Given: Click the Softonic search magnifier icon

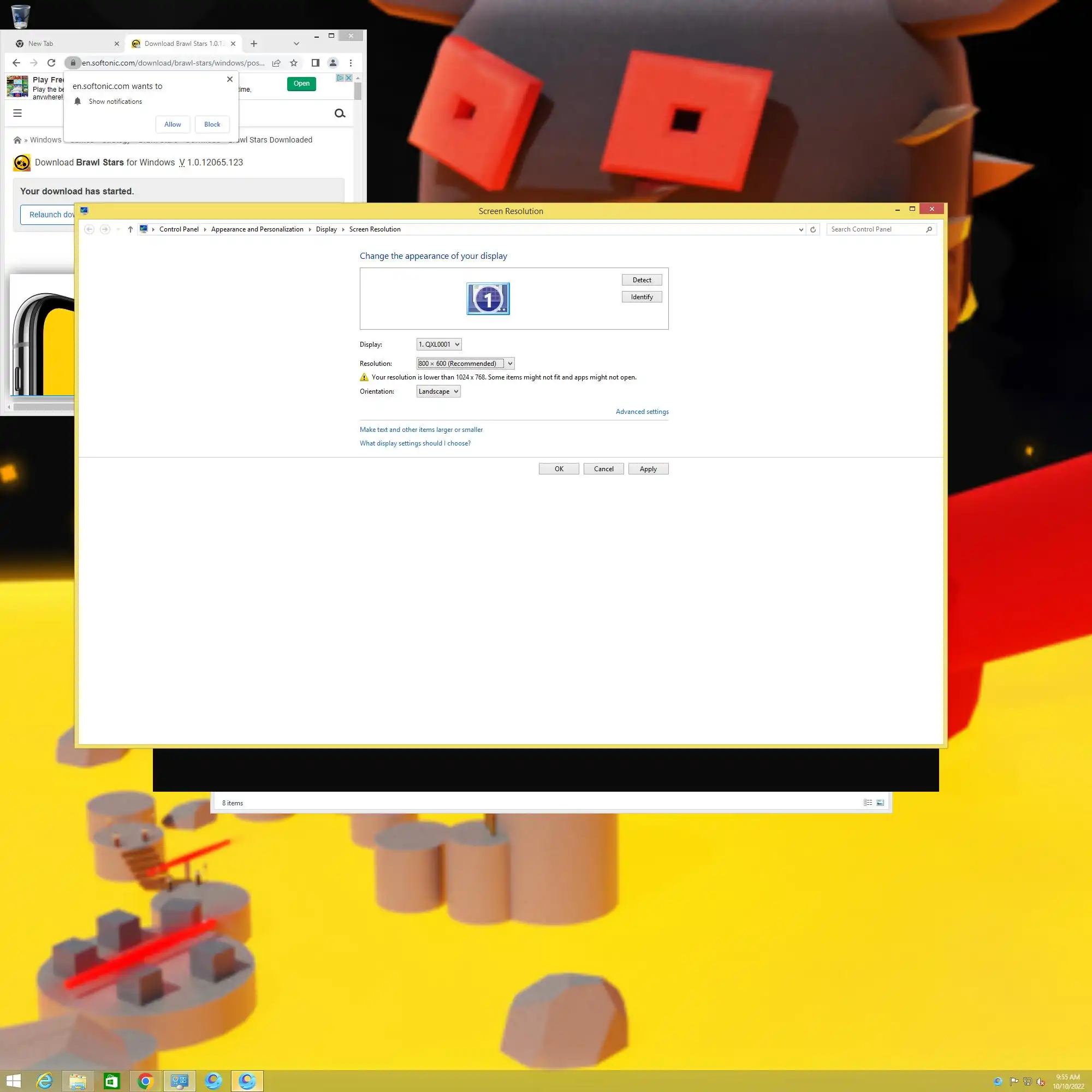Looking at the screenshot, I should (340, 114).
